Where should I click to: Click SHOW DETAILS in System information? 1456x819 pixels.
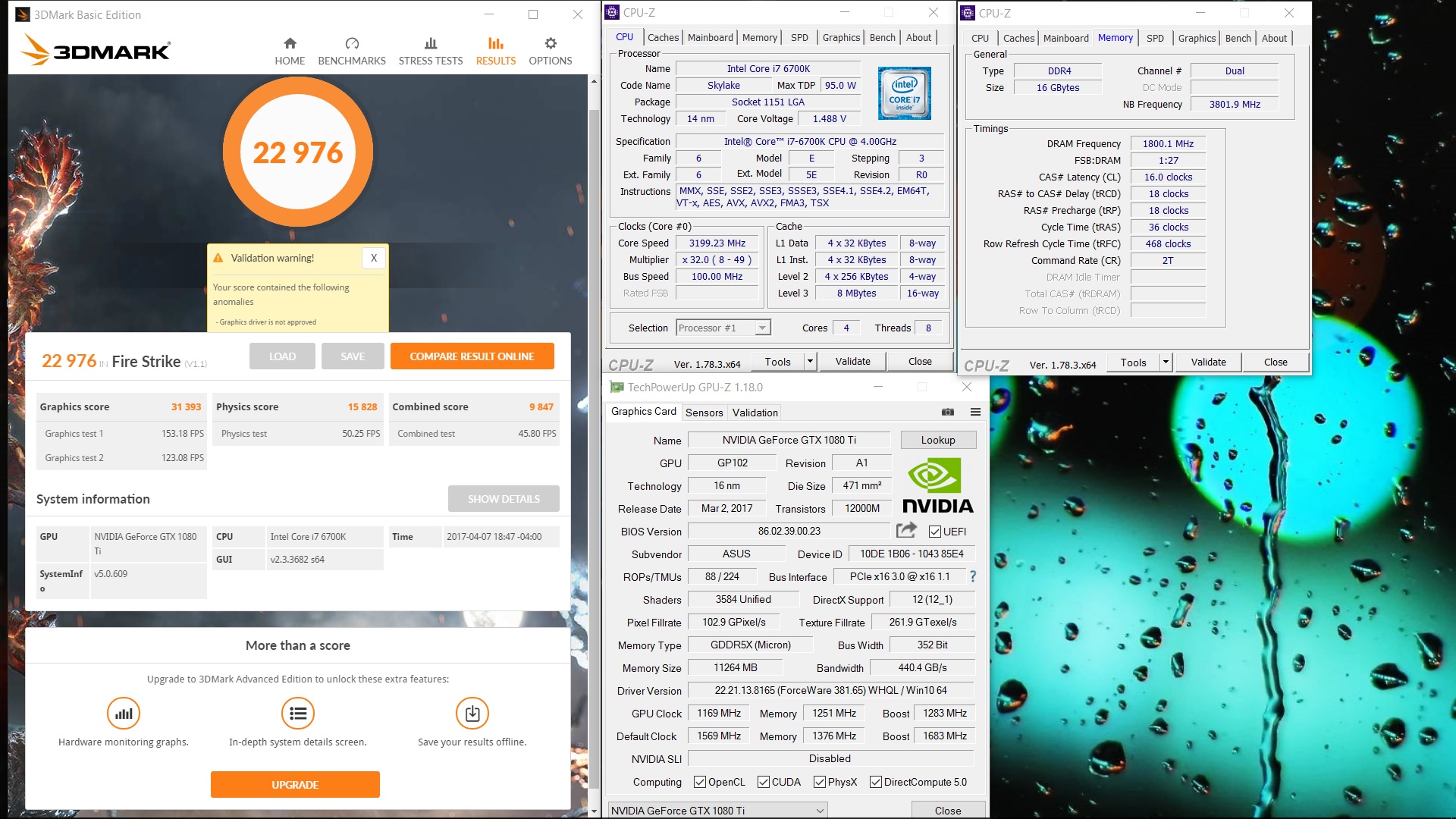[x=504, y=499]
